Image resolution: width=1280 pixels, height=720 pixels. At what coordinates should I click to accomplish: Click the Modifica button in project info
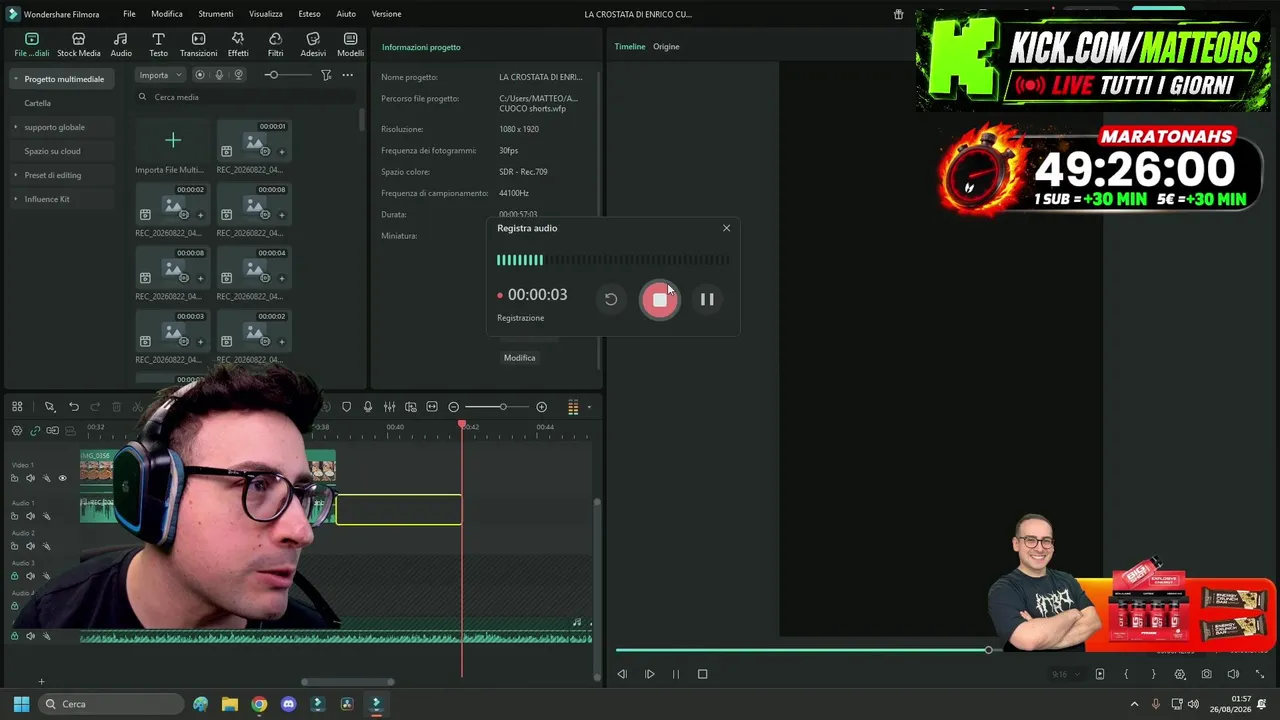pyautogui.click(x=520, y=358)
